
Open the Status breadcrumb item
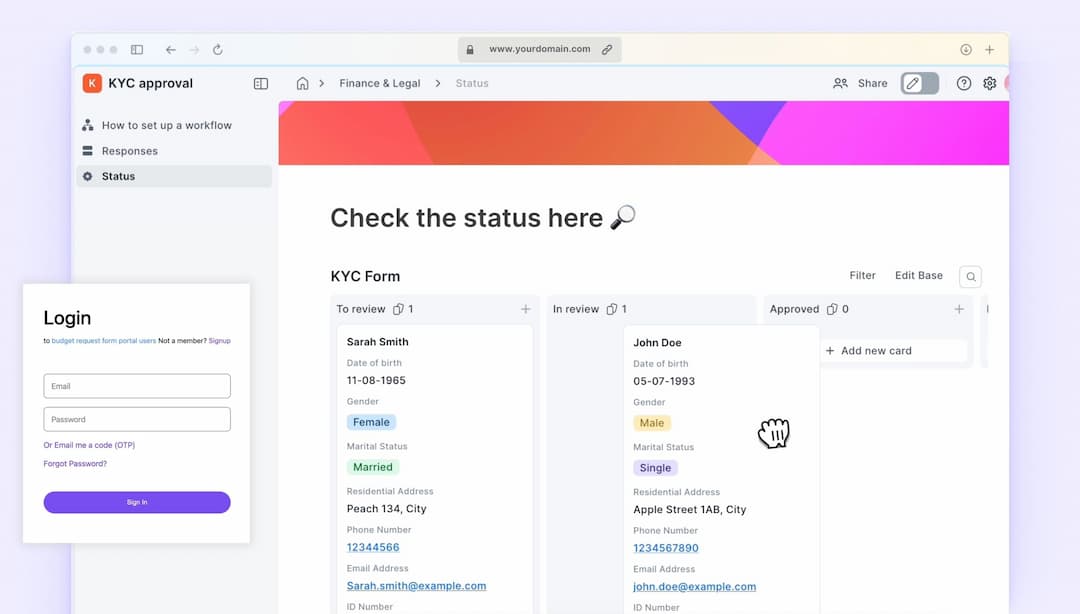[471, 83]
